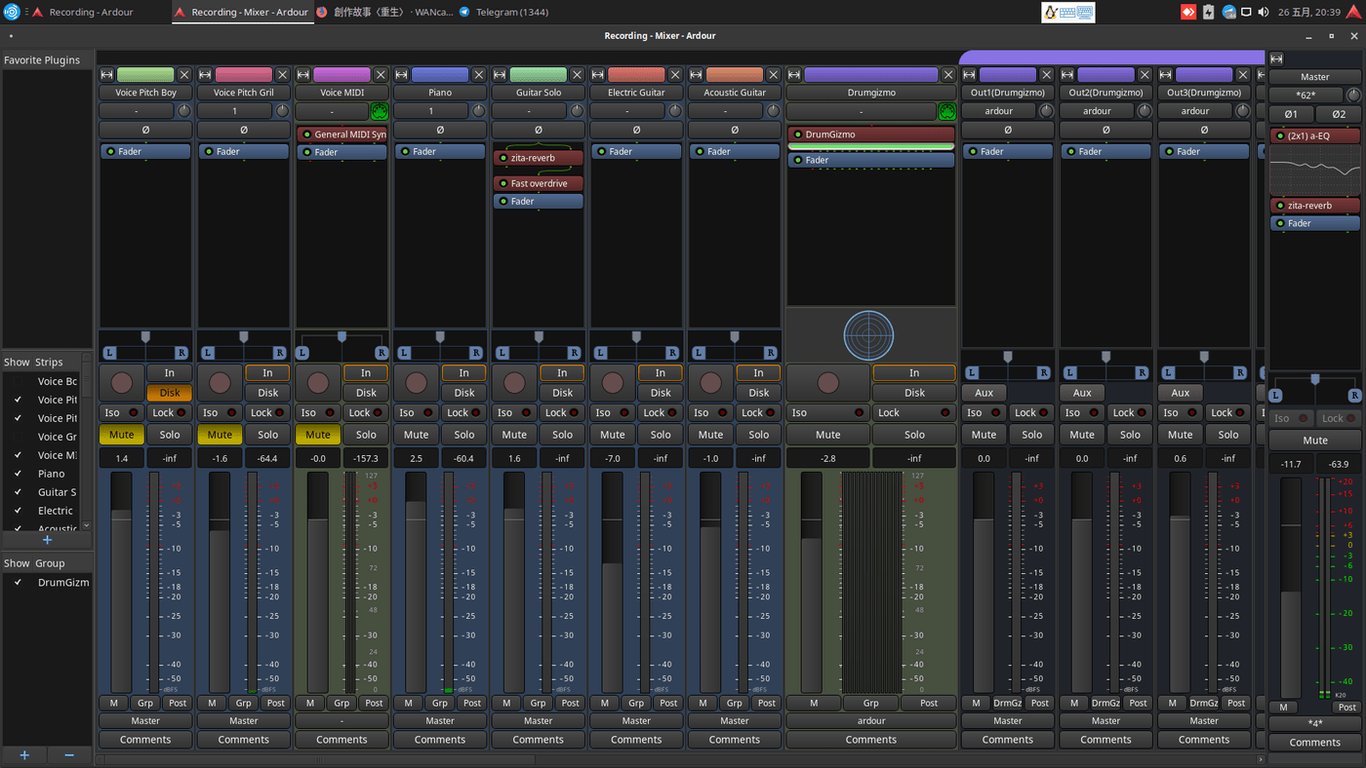
Task: Open input selector '1' on Piano strip
Action: [x=431, y=111]
